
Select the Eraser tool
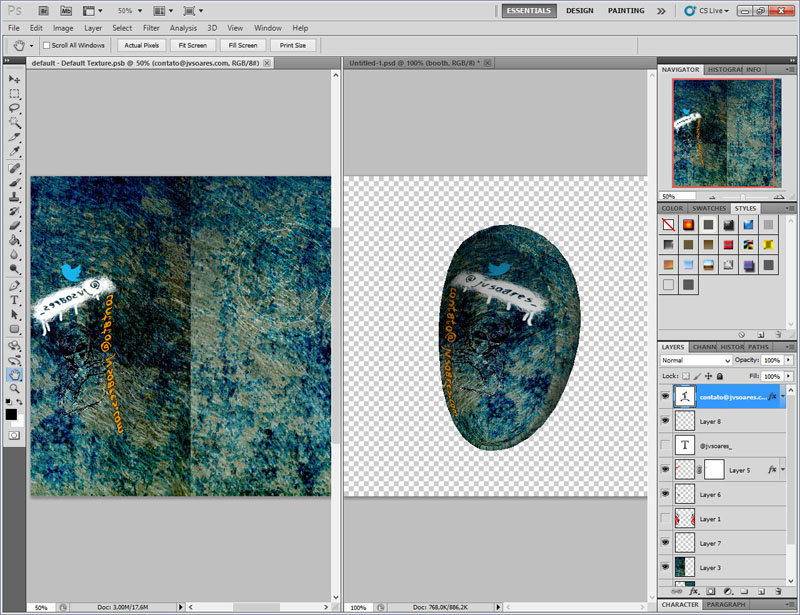pos(14,226)
